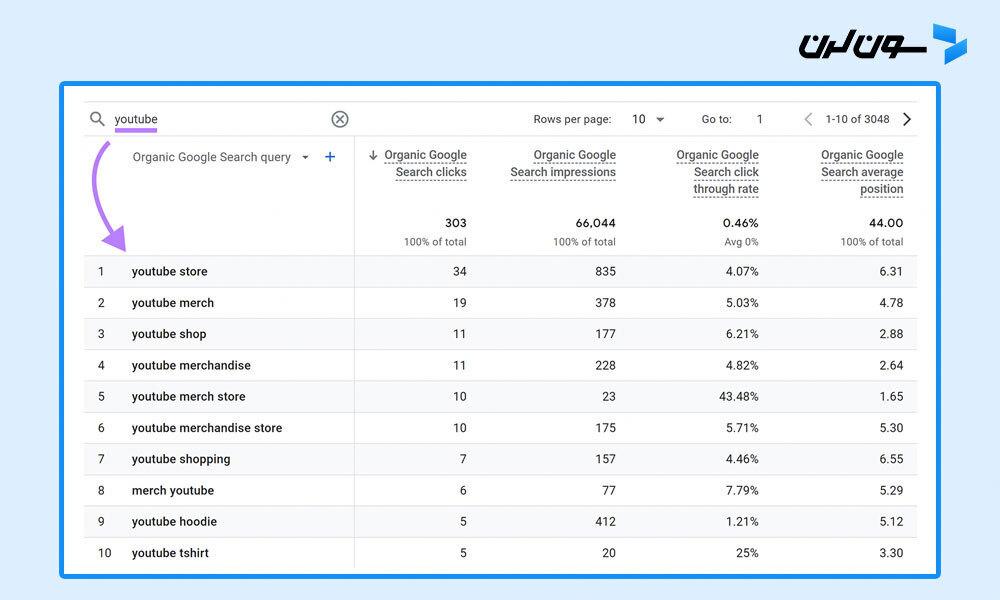Click the 19 clicks for youtube merch

460,303
